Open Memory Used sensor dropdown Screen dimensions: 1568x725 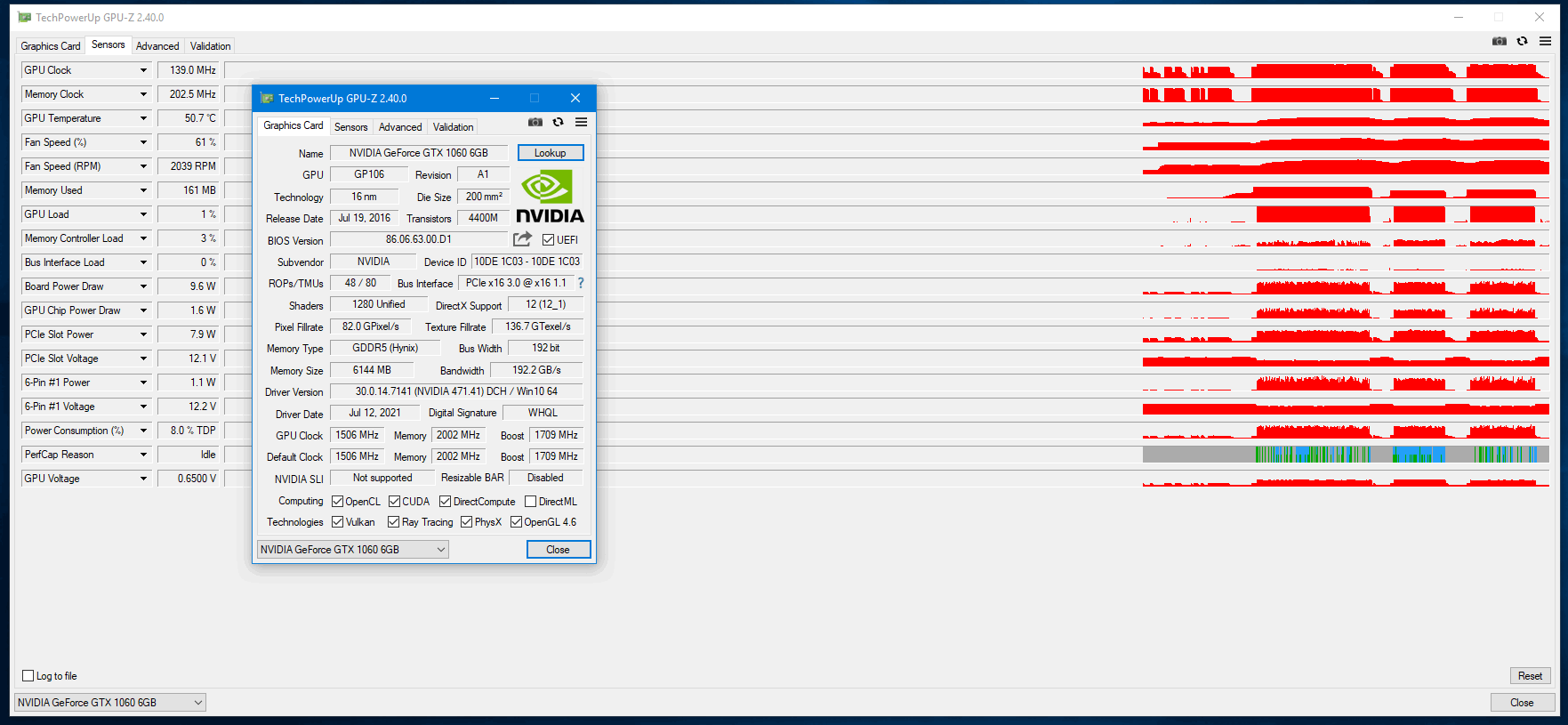pos(143,190)
